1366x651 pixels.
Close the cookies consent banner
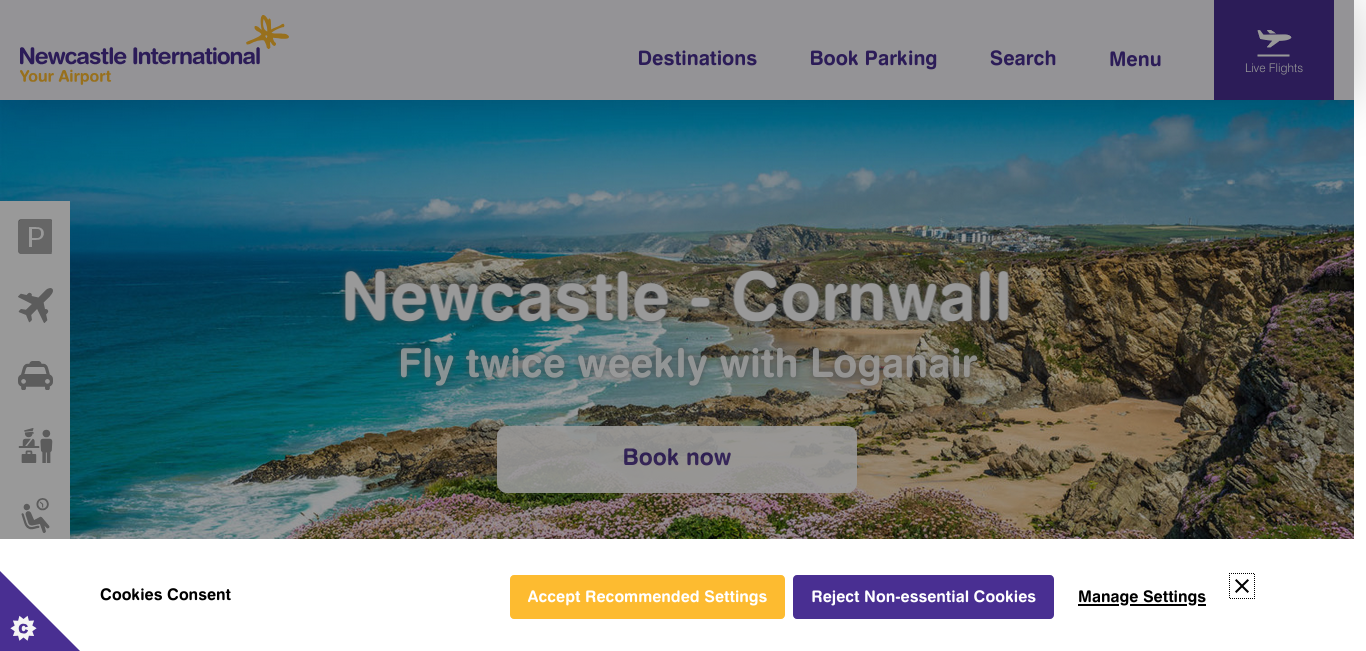[x=1242, y=586]
